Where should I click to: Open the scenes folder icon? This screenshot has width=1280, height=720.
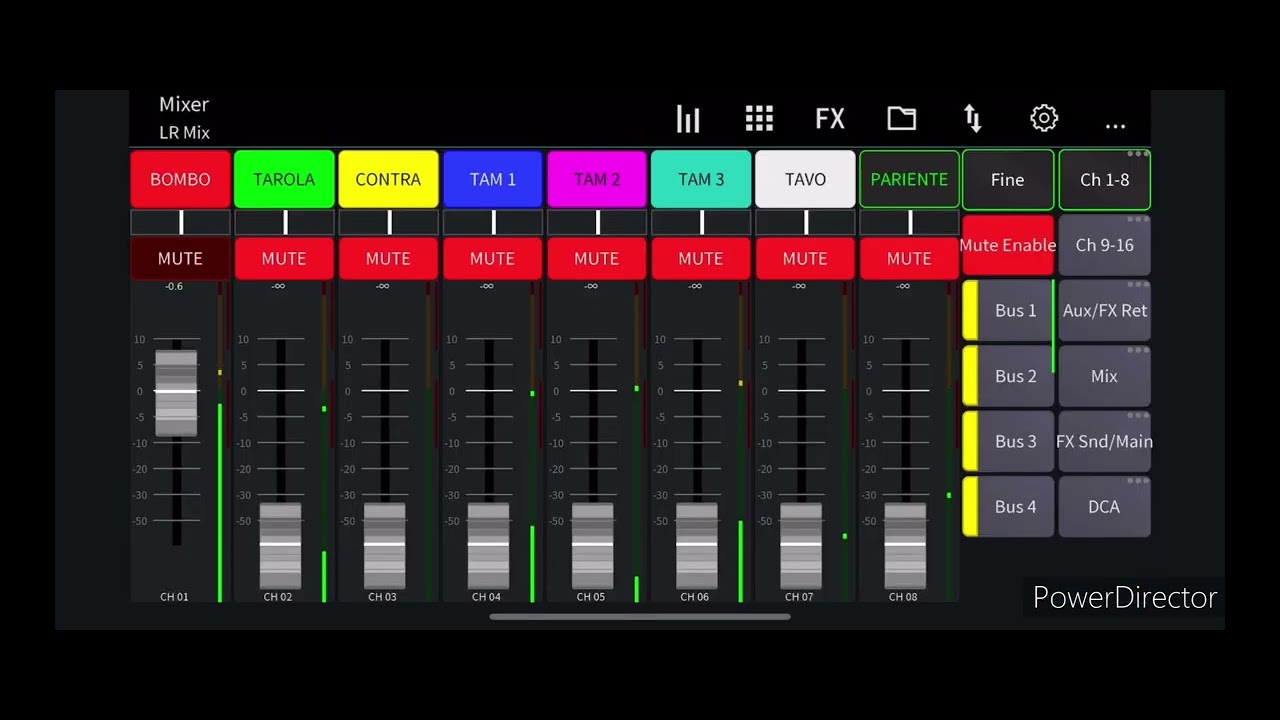coord(902,119)
